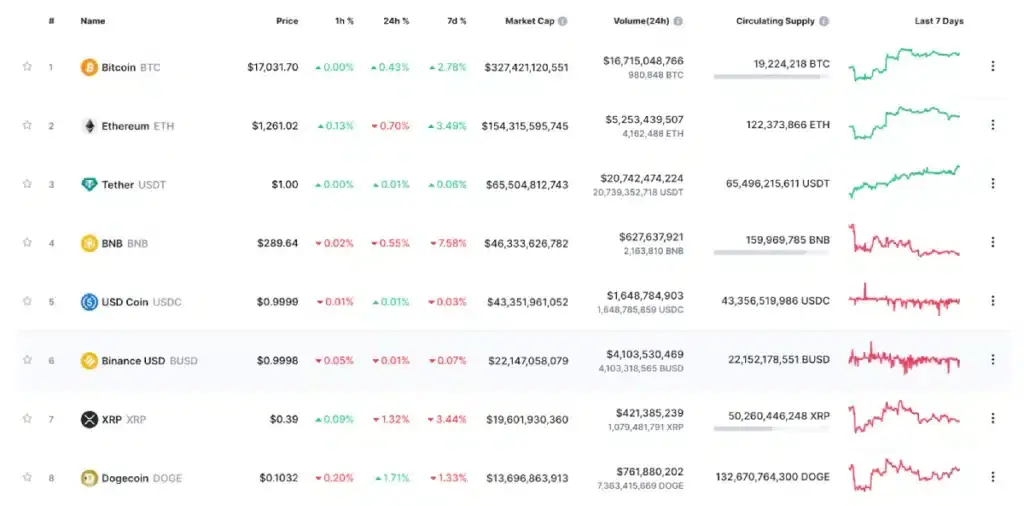Screen dimensions: 1024x506
Task: Click BNB's circulating supply progress bar
Action: click(771, 252)
